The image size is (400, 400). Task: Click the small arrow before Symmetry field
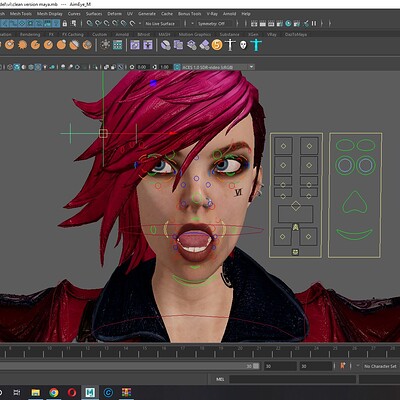pyautogui.click(x=192, y=24)
